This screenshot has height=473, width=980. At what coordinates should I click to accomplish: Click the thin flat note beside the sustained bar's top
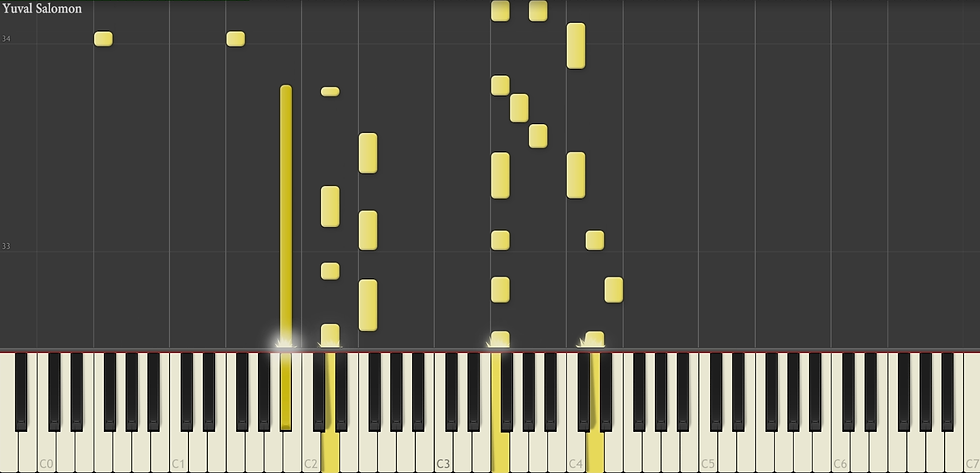tap(330, 91)
